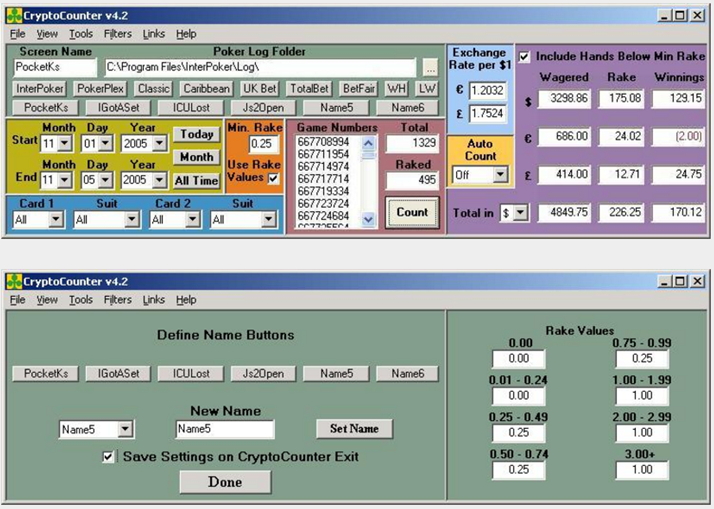Click the Set Name button
The height and width of the screenshot is (509, 714).
354,428
